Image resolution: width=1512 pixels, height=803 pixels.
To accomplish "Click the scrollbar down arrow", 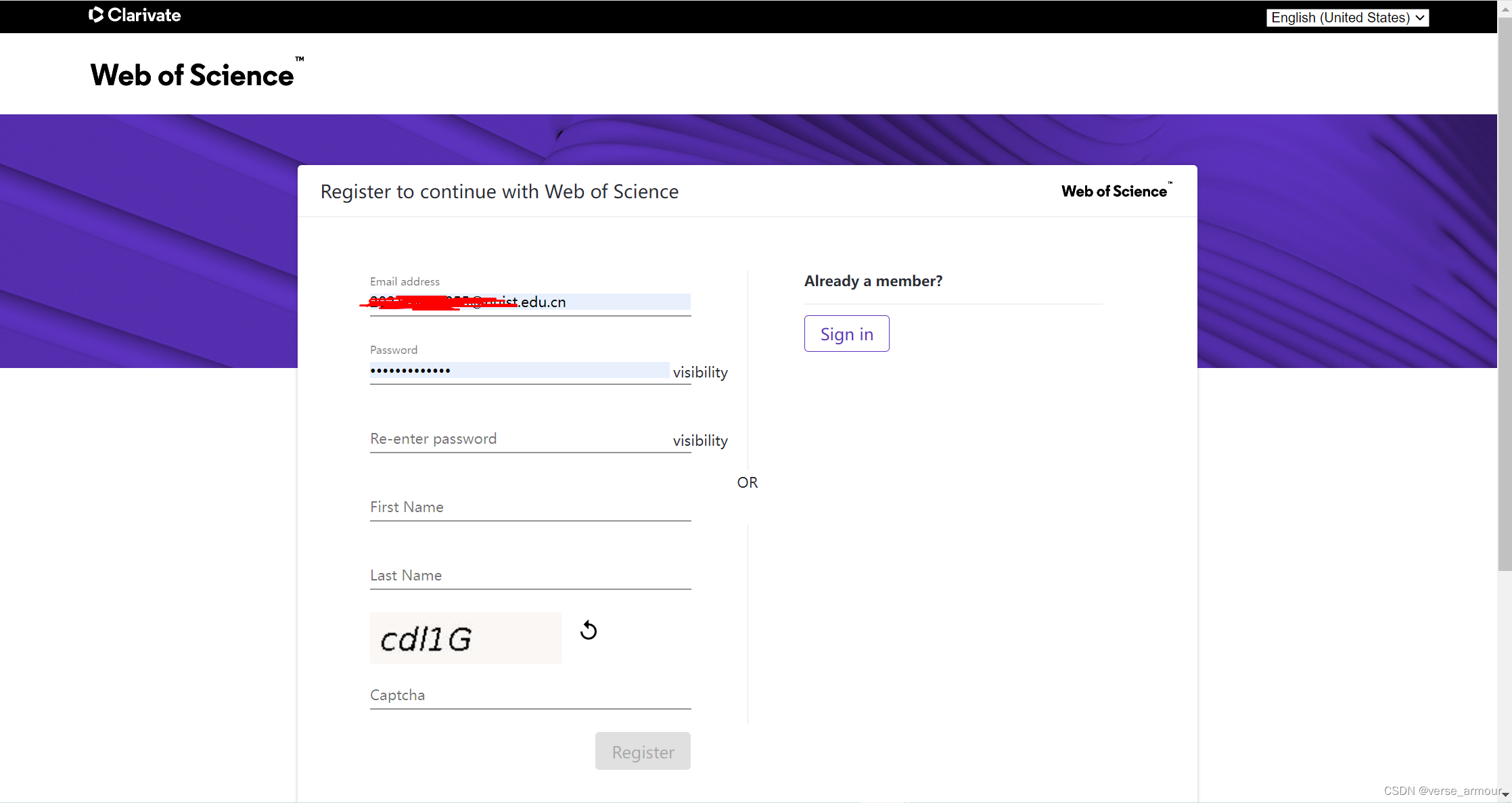I will pyautogui.click(x=1505, y=796).
